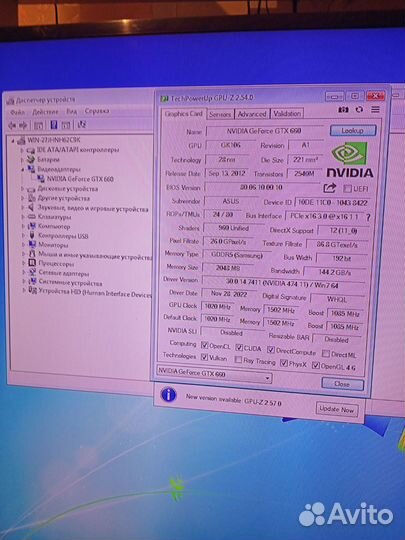This screenshot has width=405, height=540.
Task: Switch to the Validation tab
Action: (x=287, y=113)
